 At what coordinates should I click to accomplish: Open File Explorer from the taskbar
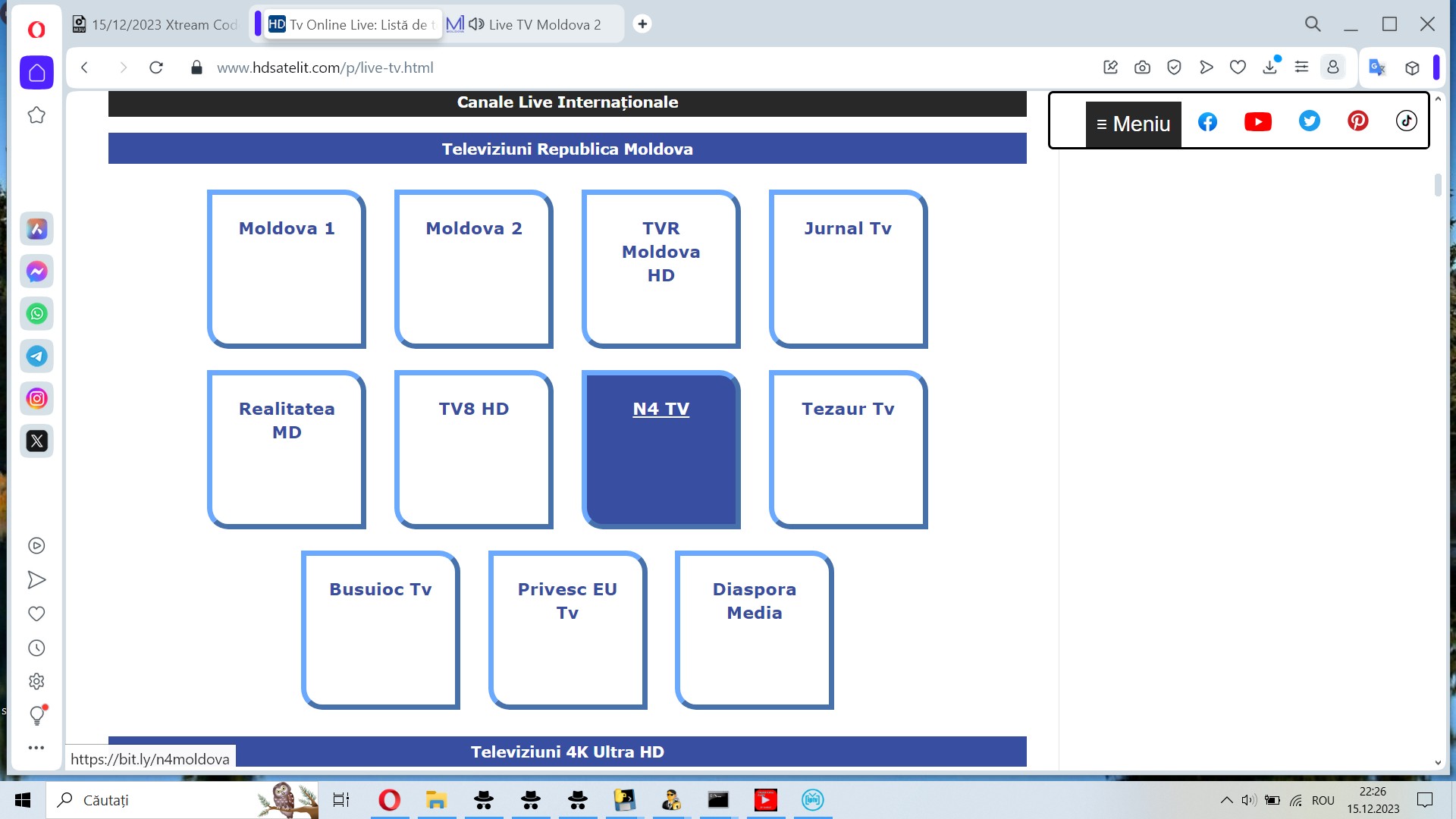click(436, 800)
